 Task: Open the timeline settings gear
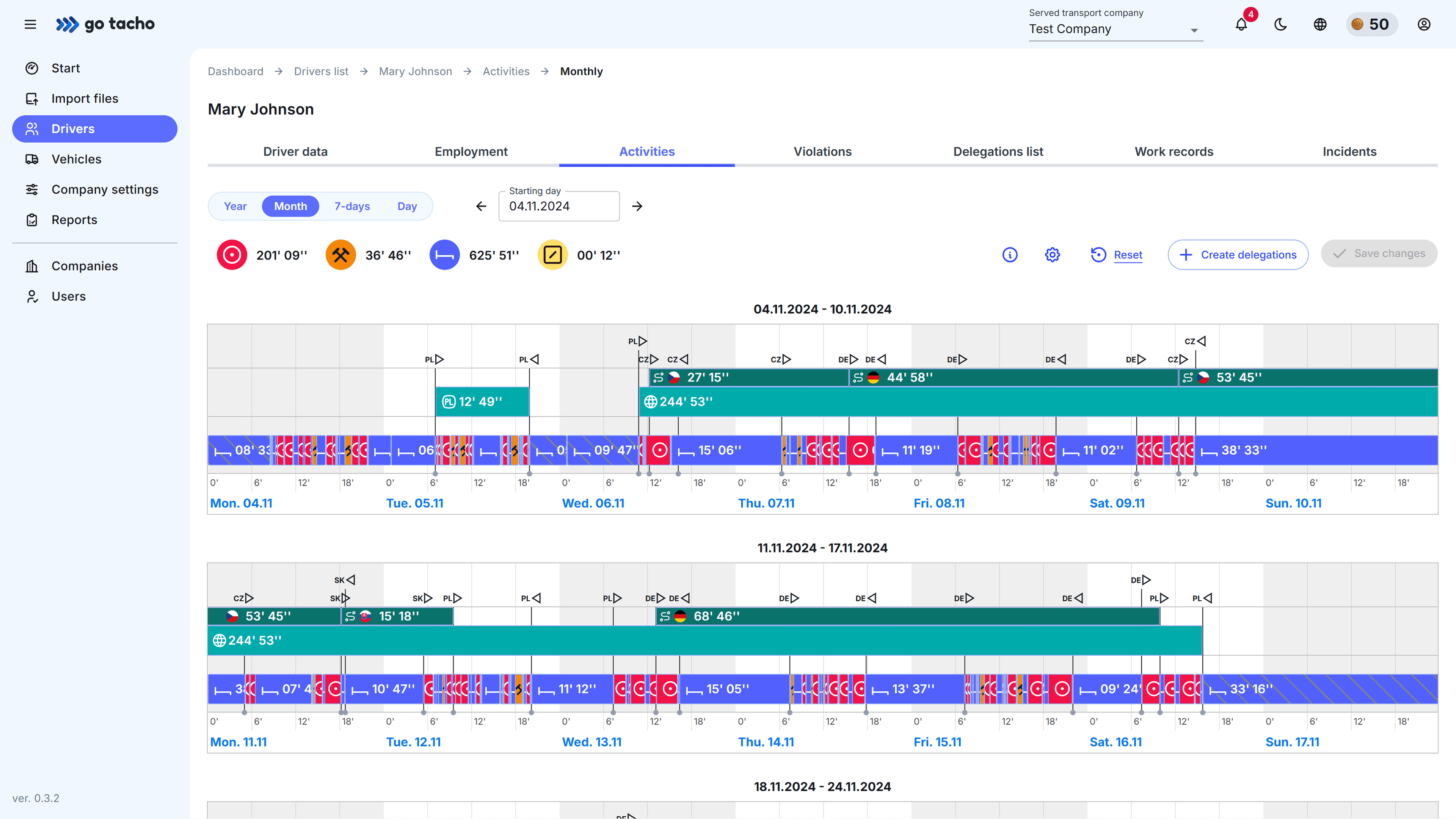point(1052,255)
